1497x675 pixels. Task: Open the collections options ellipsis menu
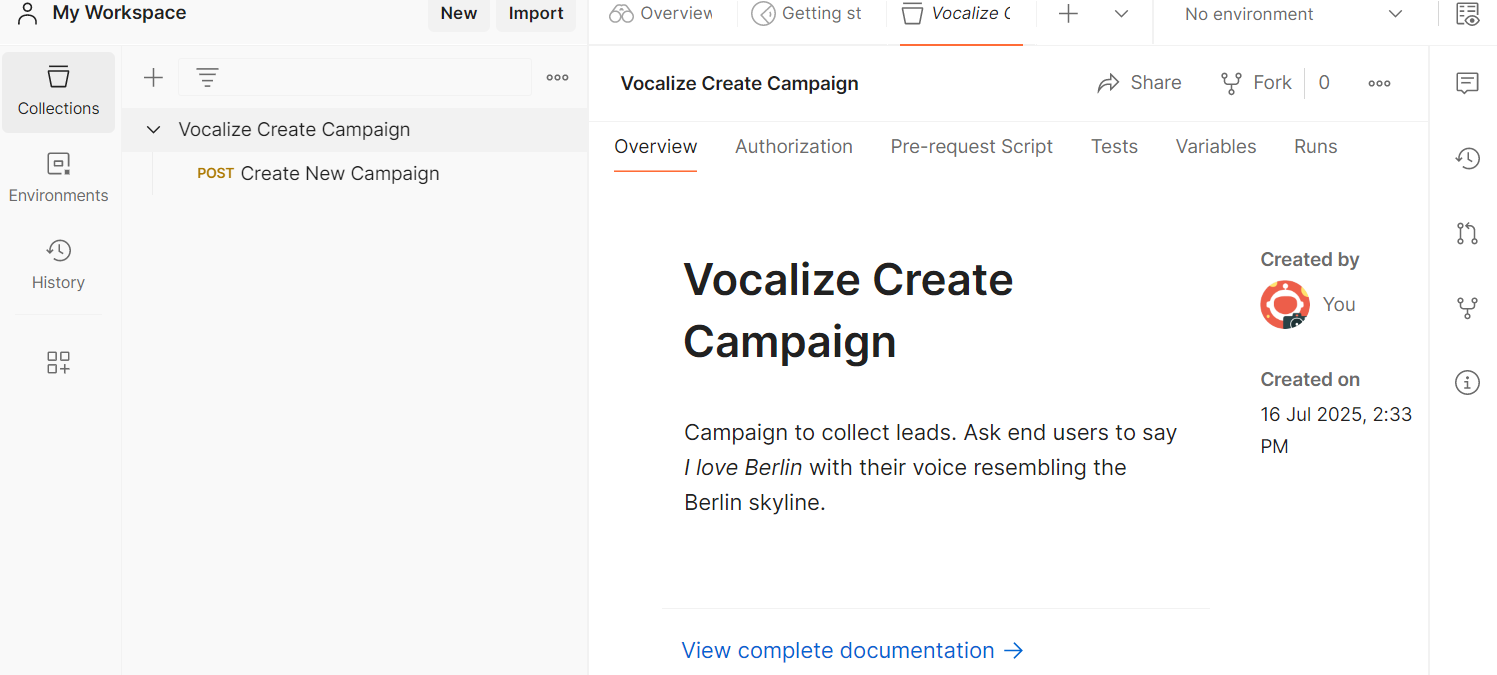point(558,78)
